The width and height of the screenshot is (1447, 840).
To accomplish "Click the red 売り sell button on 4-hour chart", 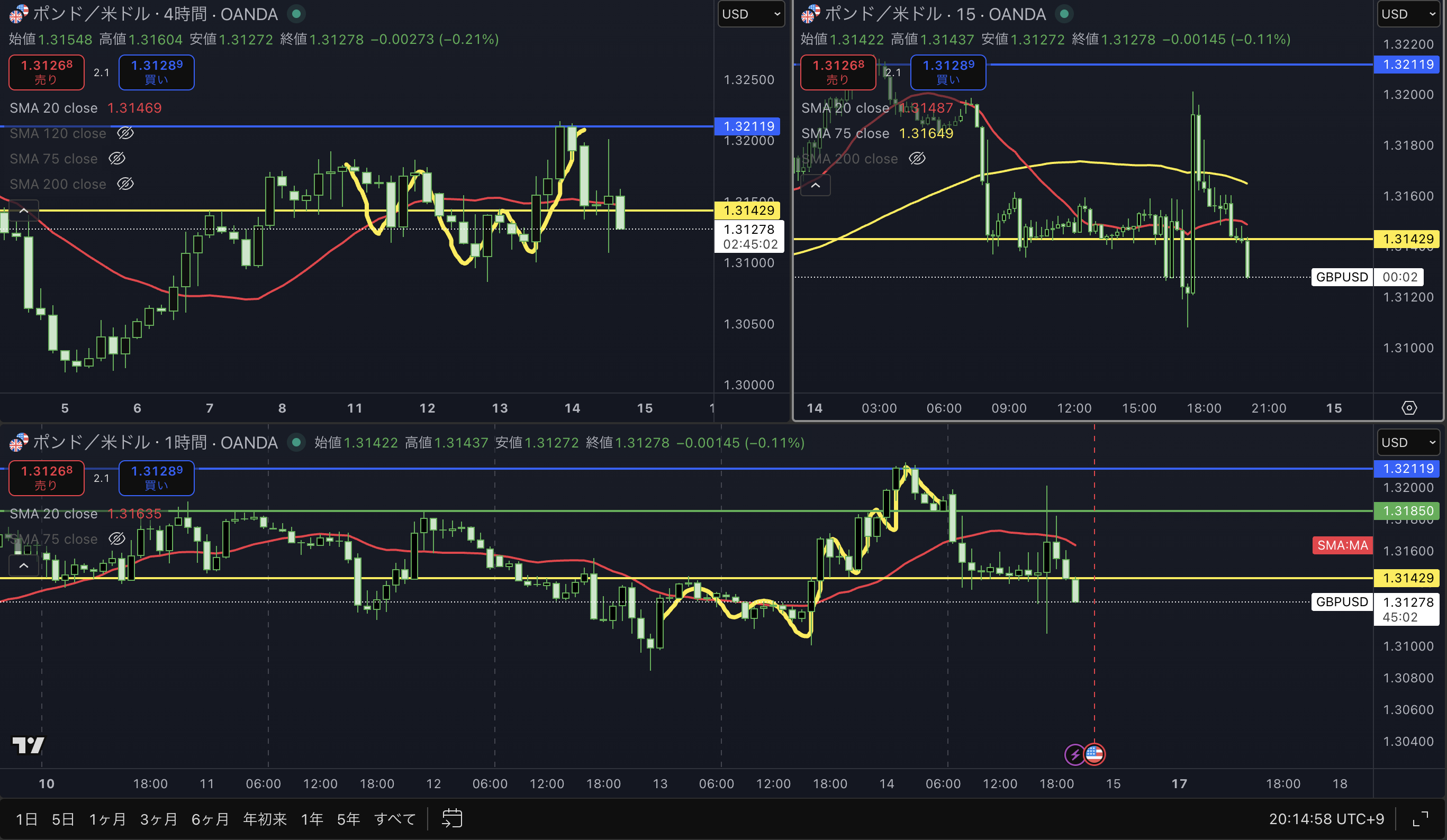I will 47,72.
